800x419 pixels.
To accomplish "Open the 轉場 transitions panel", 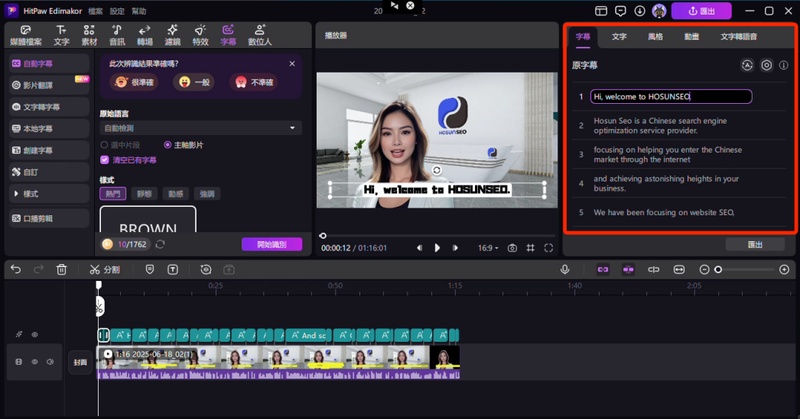I will (x=145, y=35).
